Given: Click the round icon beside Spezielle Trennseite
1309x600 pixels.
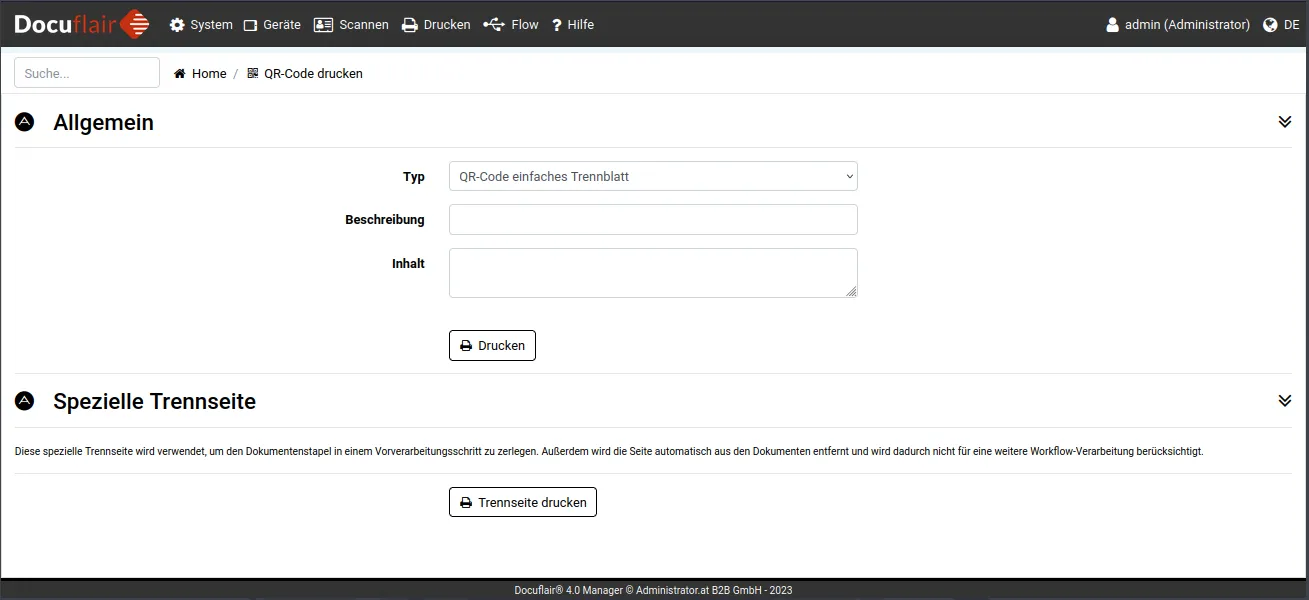Looking at the screenshot, I should click(25, 401).
